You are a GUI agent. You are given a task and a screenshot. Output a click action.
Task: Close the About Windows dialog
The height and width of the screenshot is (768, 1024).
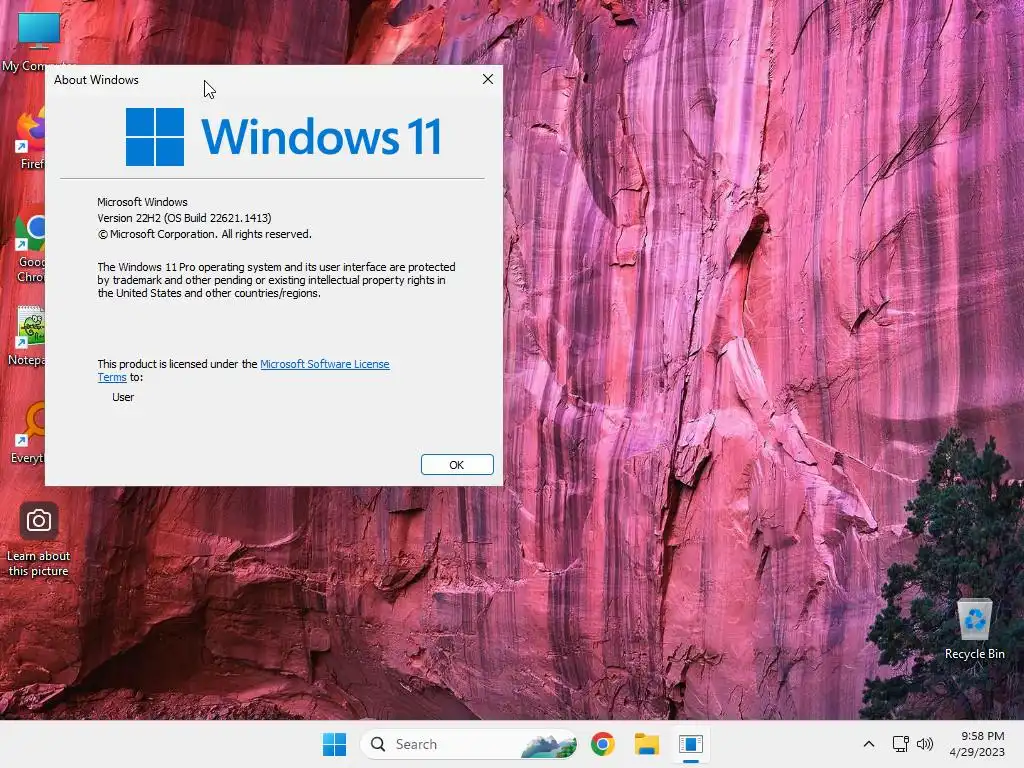tap(487, 79)
